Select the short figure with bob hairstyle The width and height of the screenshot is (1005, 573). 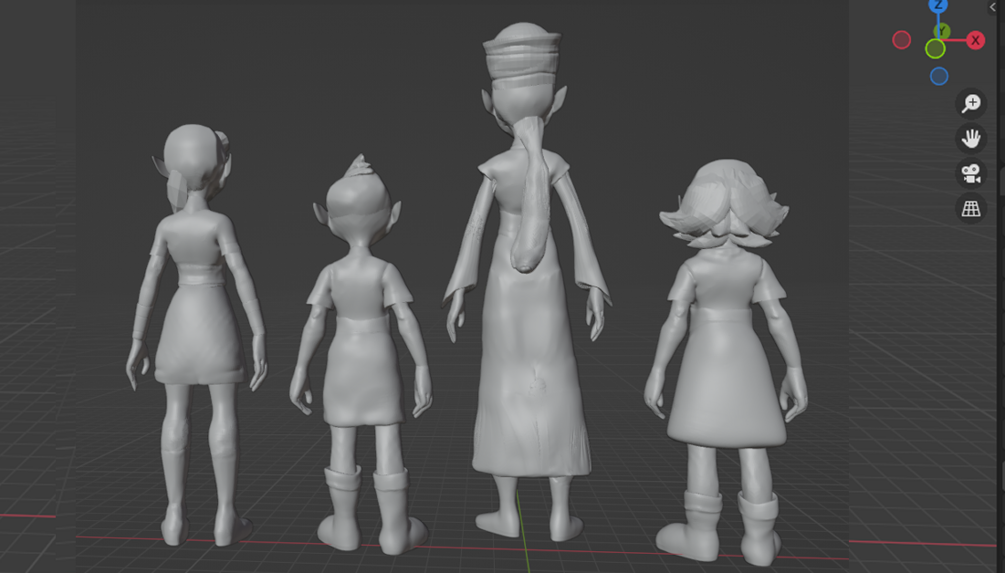(x=725, y=363)
